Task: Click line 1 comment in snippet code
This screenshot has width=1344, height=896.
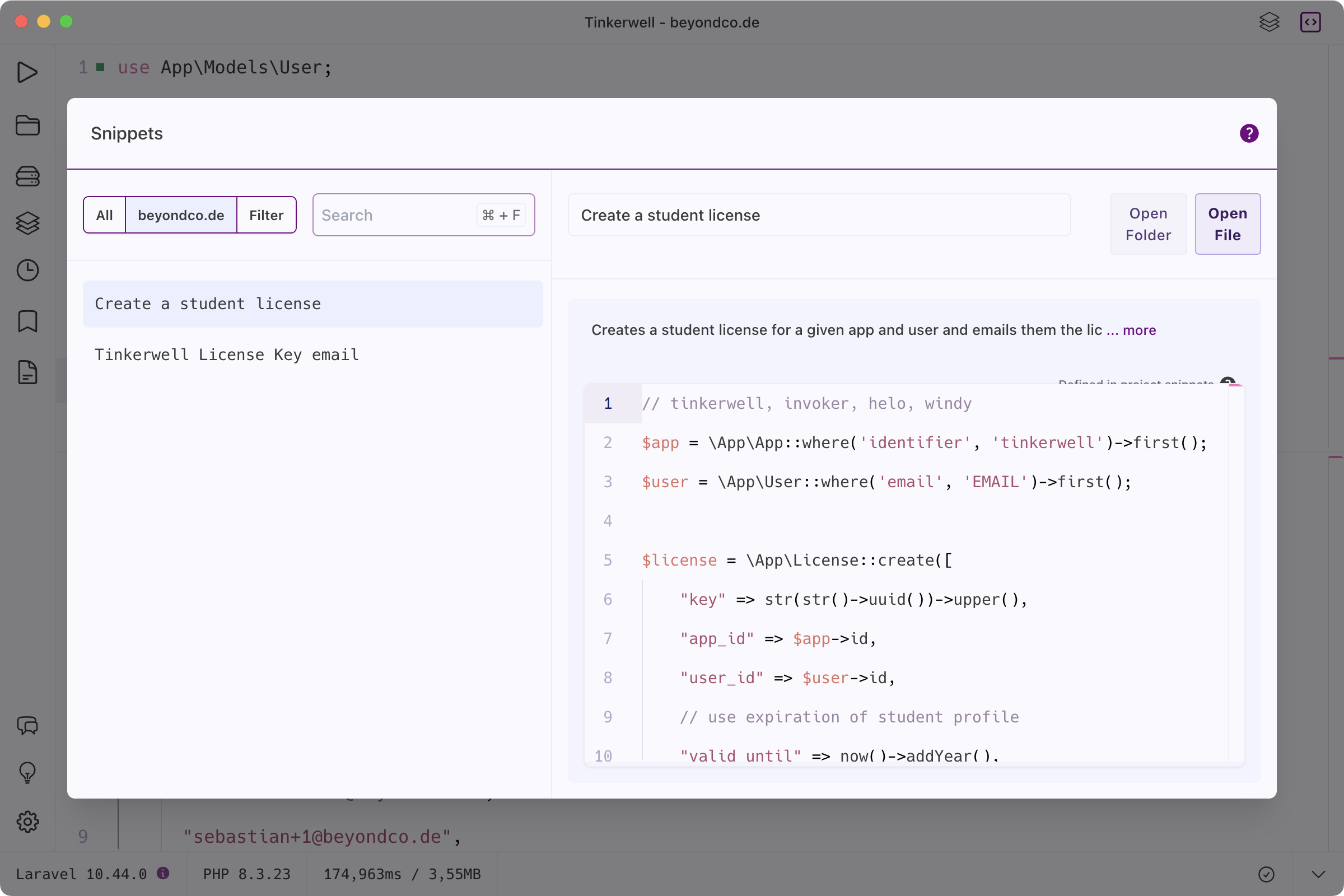Action: click(x=806, y=403)
